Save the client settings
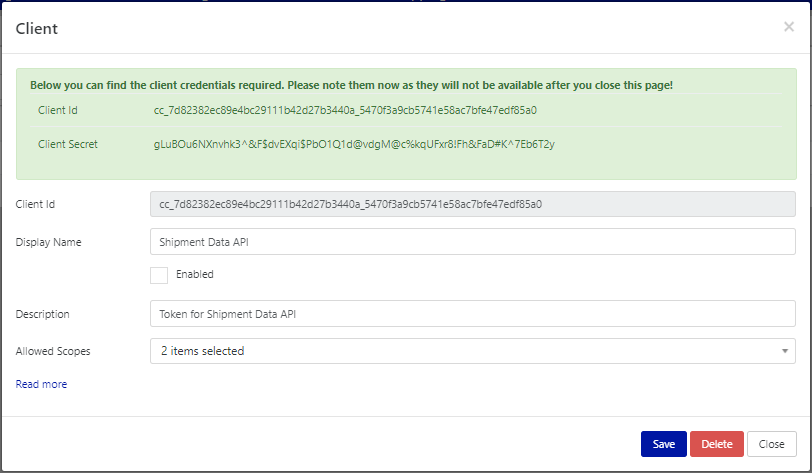 [664, 444]
